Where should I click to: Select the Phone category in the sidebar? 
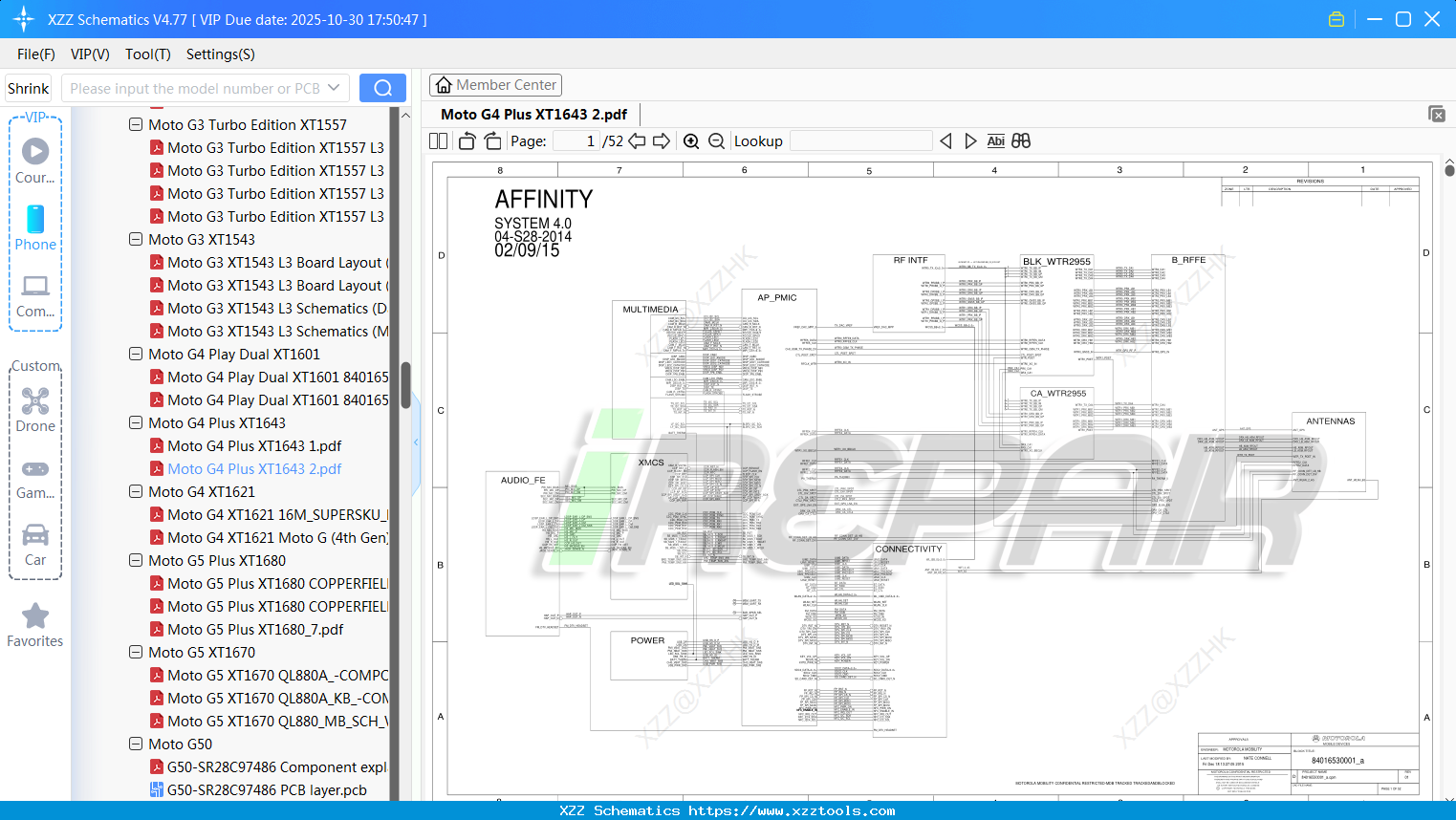(35, 228)
